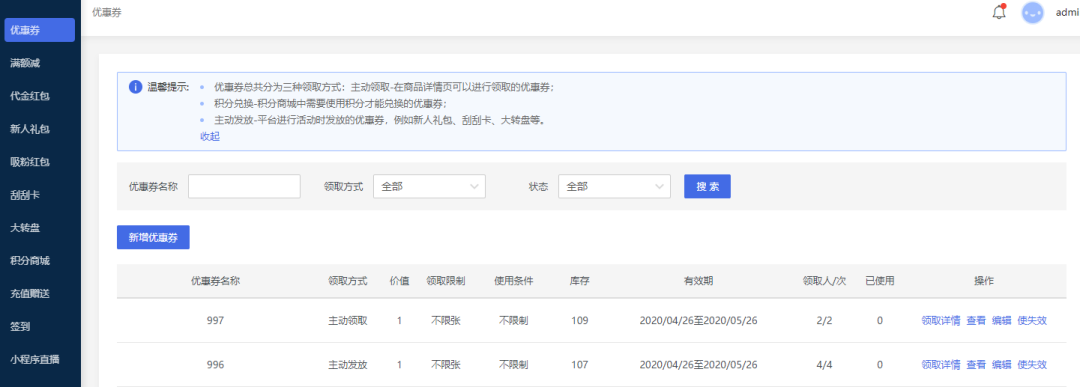Click 主动发放 cell in row 996
This screenshot has height=387, width=1080.
point(348,364)
